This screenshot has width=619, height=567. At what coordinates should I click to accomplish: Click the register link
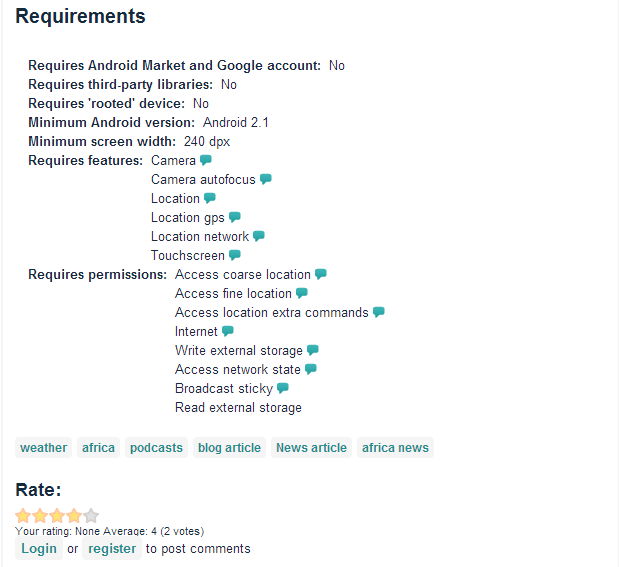pos(112,549)
